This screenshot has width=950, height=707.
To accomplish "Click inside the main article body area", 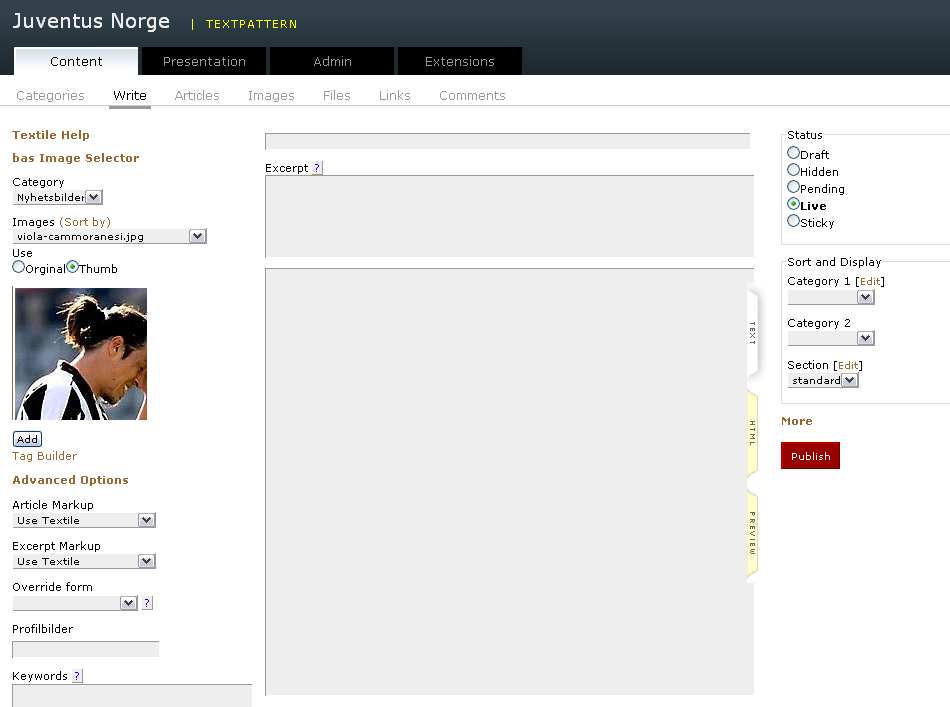I will point(509,482).
